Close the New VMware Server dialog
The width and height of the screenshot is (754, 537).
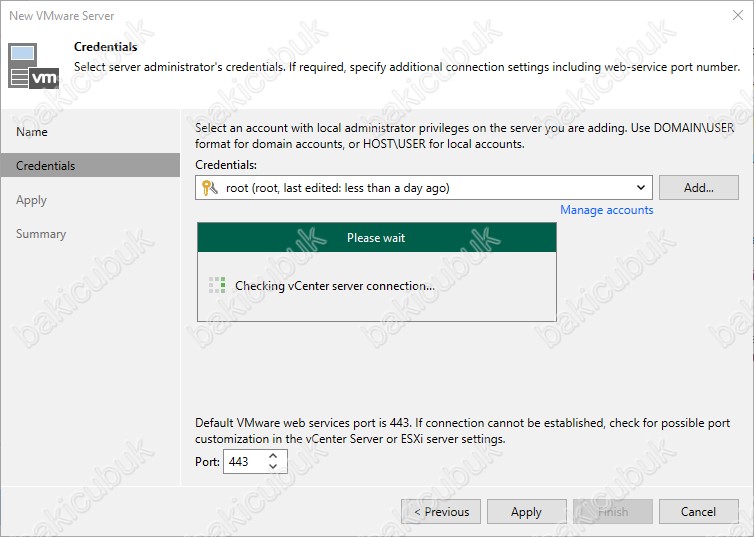coord(738,15)
